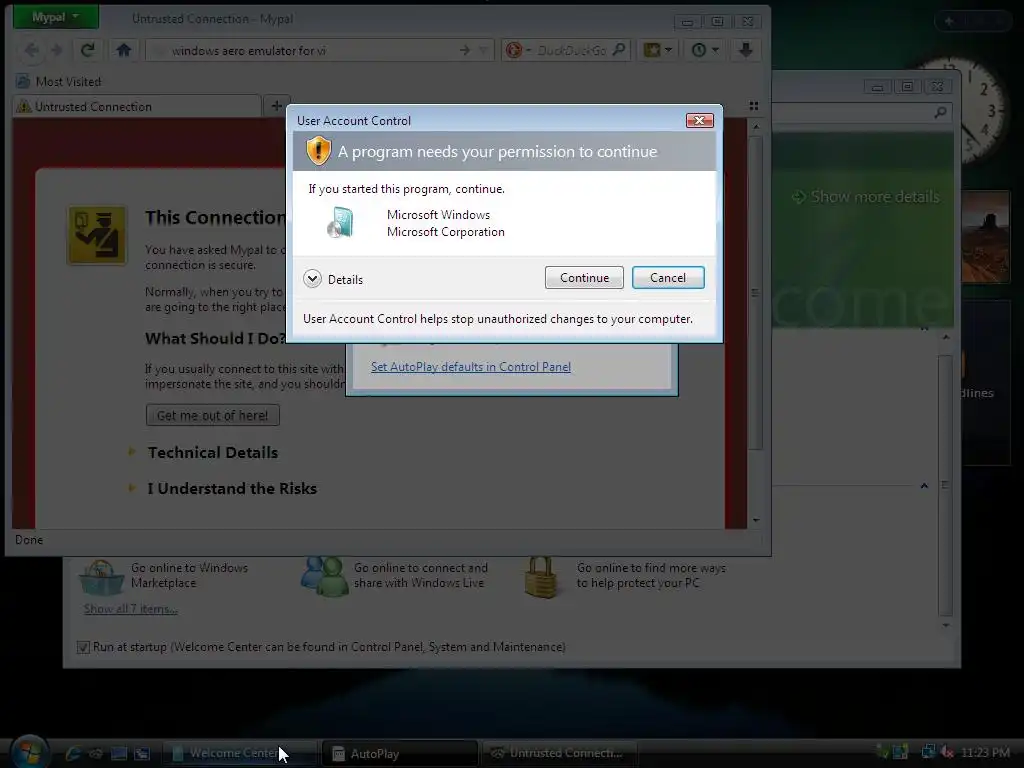Screen dimensions: 1024x768
Task: Open the bookmarks menu button
Action: click(658, 50)
